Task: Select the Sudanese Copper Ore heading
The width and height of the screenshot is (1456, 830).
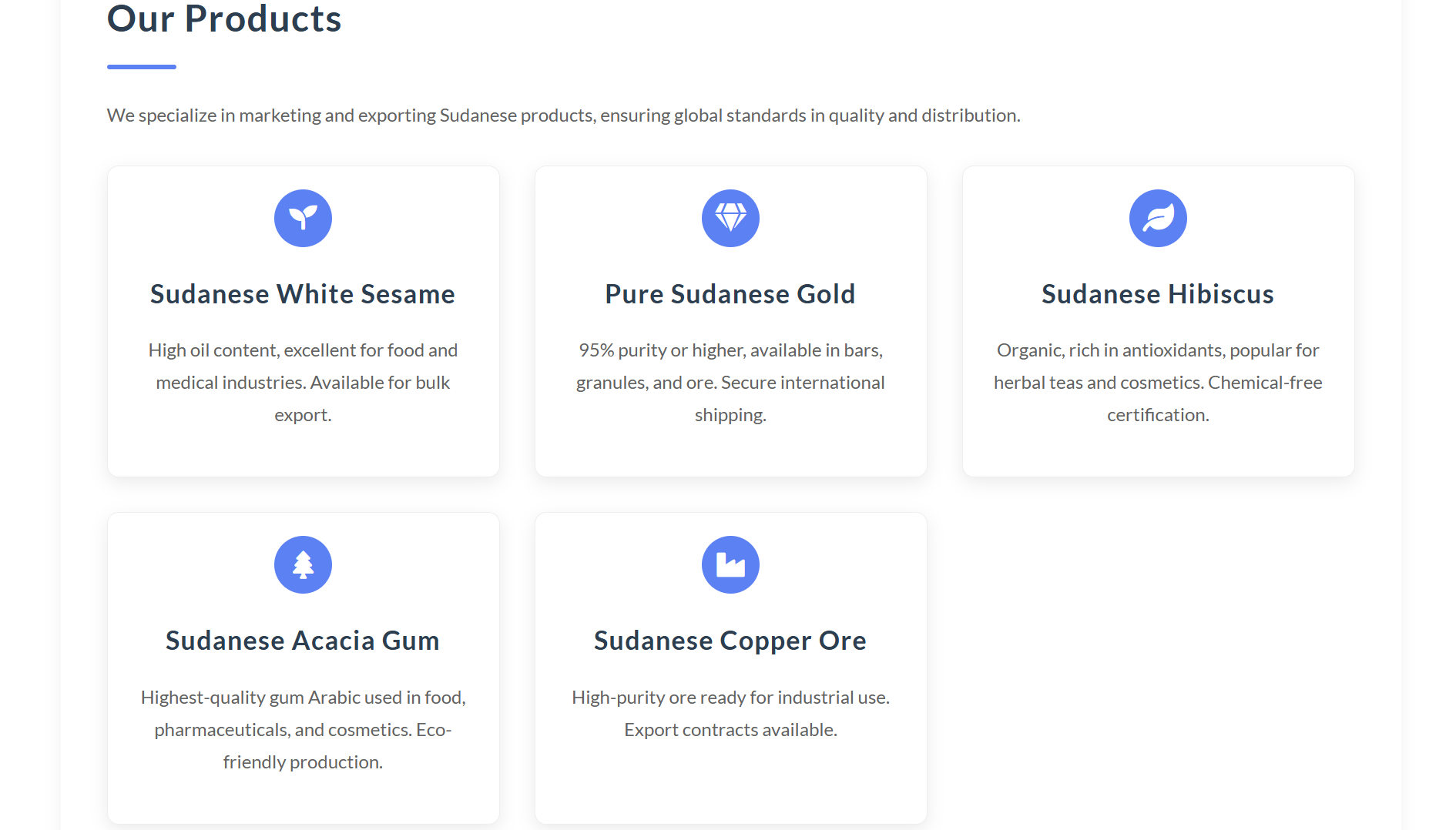Action: [x=730, y=641]
